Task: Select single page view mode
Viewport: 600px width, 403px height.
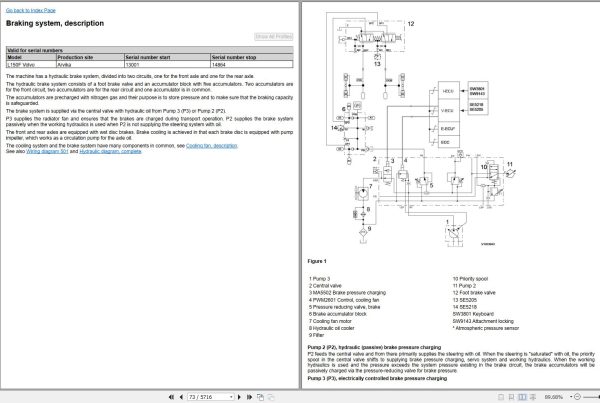Action: coord(501,397)
